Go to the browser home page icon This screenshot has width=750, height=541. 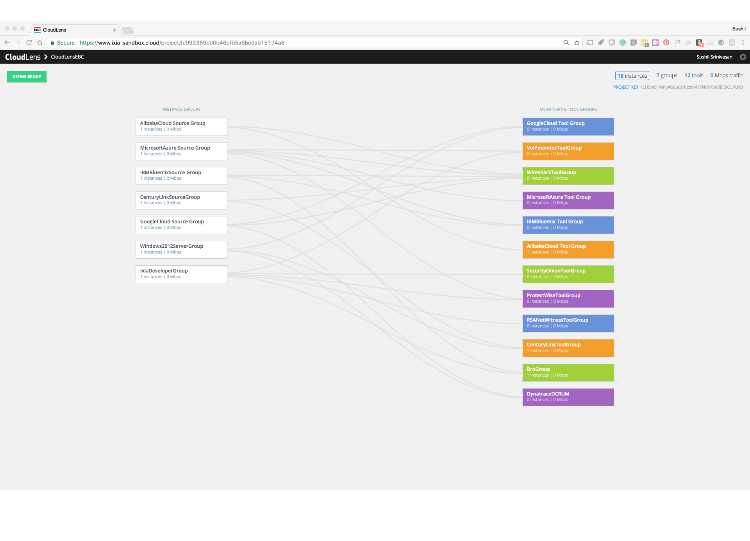(x=40, y=43)
